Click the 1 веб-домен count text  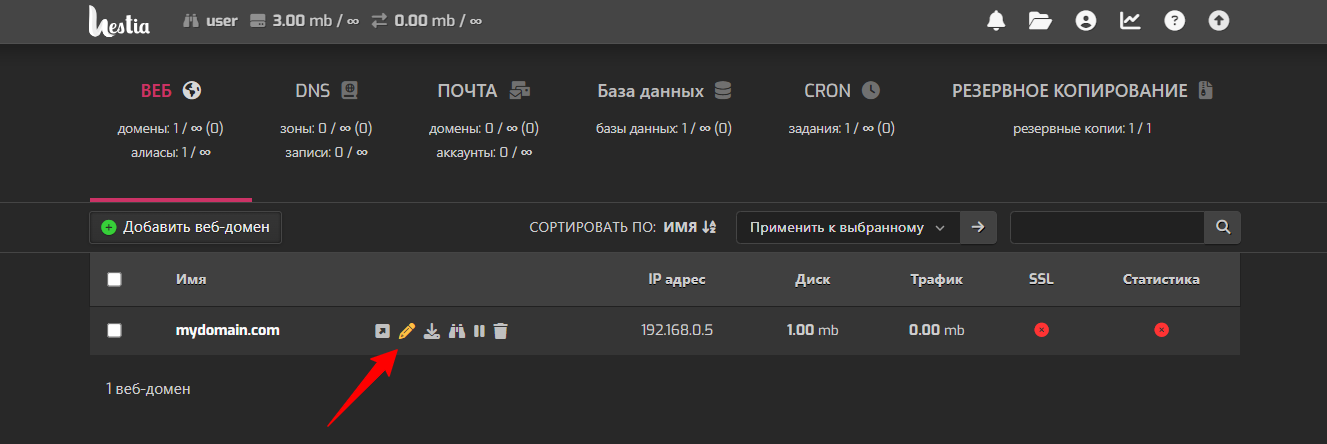tap(148, 389)
